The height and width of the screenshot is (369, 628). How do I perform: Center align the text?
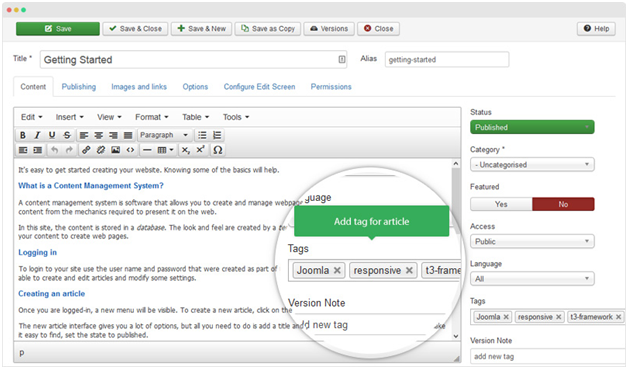99,135
